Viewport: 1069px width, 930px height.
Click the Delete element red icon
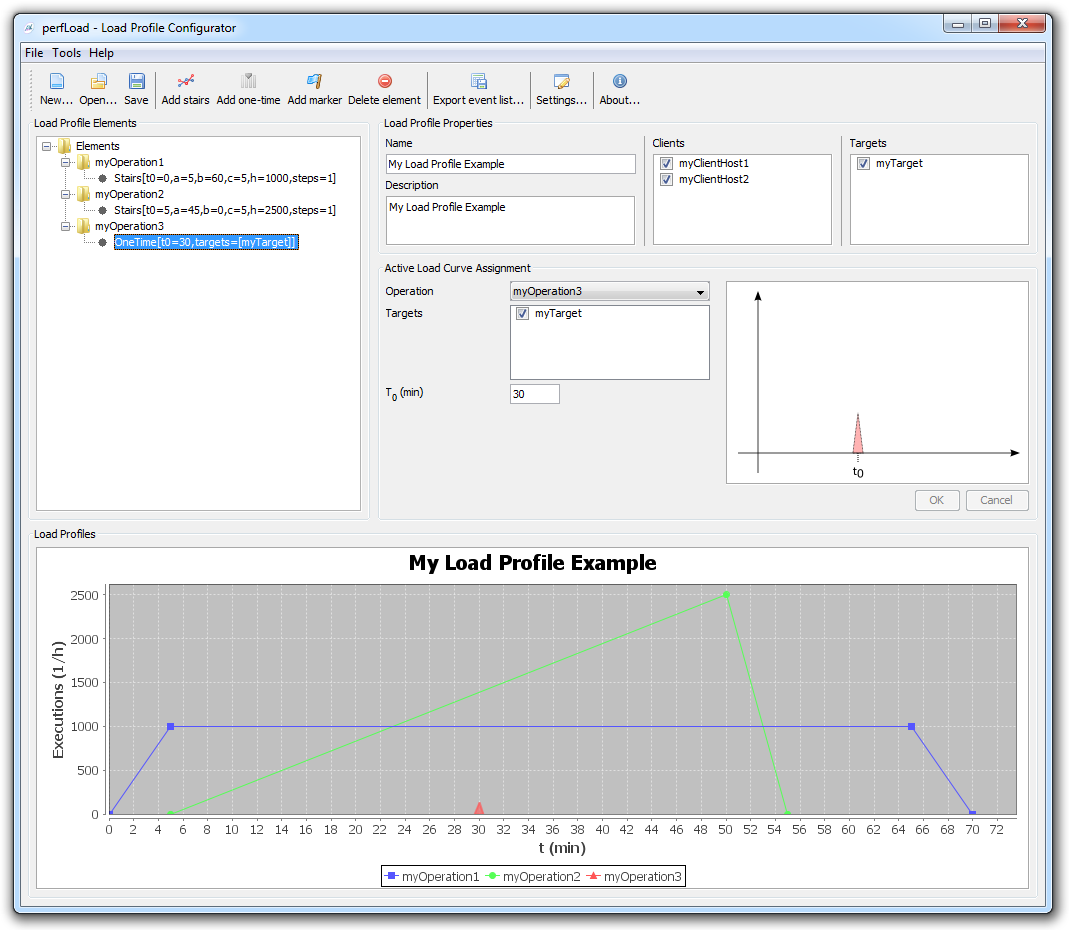tap(385, 81)
